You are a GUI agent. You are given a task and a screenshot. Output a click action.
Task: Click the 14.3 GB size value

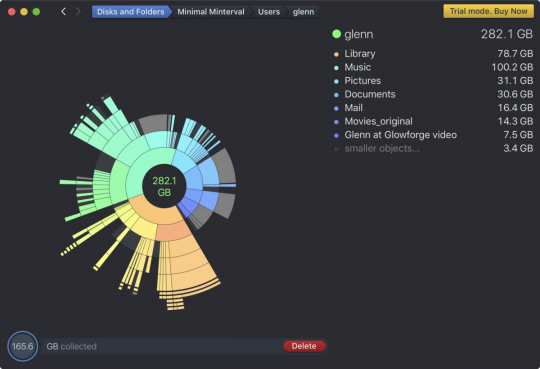click(x=515, y=121)
